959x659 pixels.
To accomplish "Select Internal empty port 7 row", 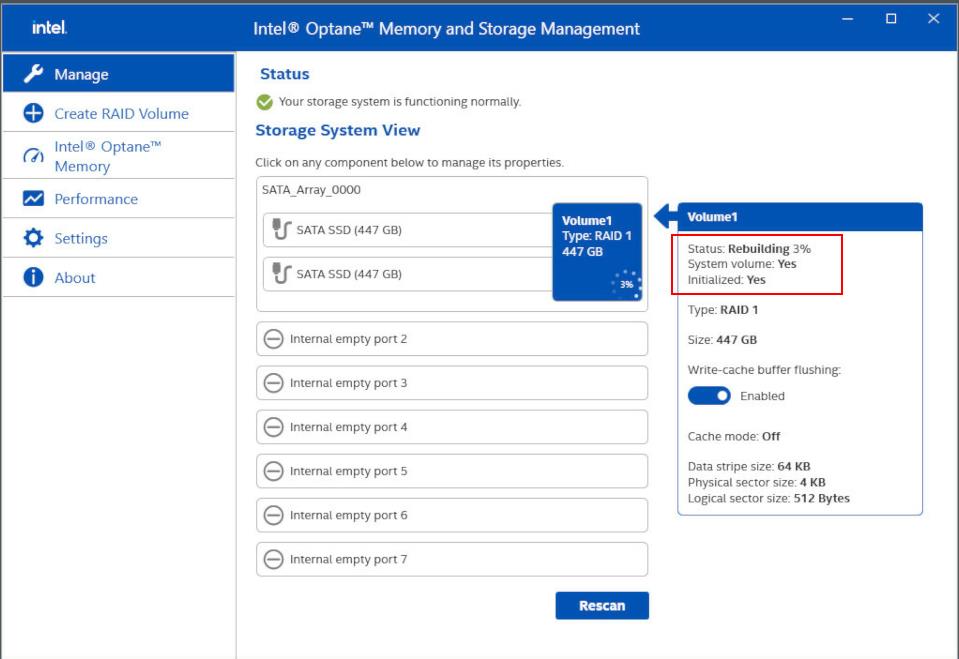I will click(452, 559).
